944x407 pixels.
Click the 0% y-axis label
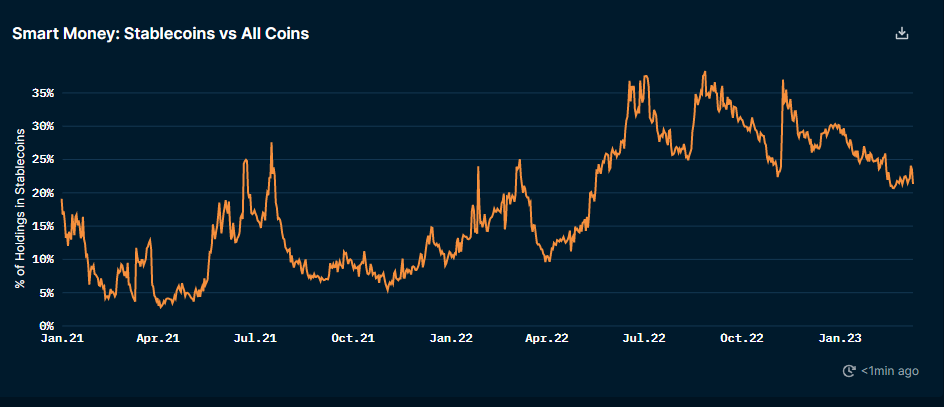coord(44,326)
